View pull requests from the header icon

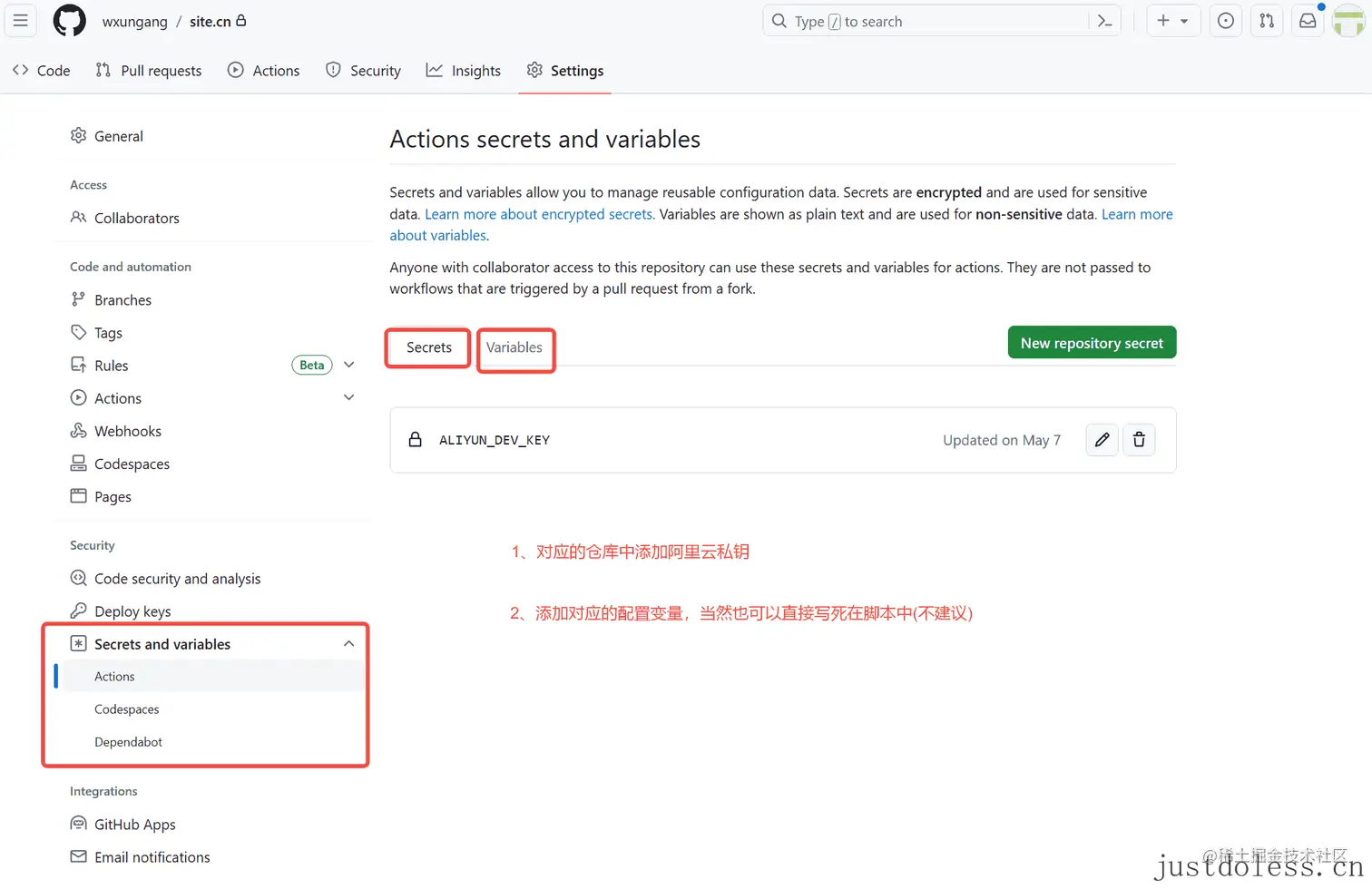point(1267,20)
